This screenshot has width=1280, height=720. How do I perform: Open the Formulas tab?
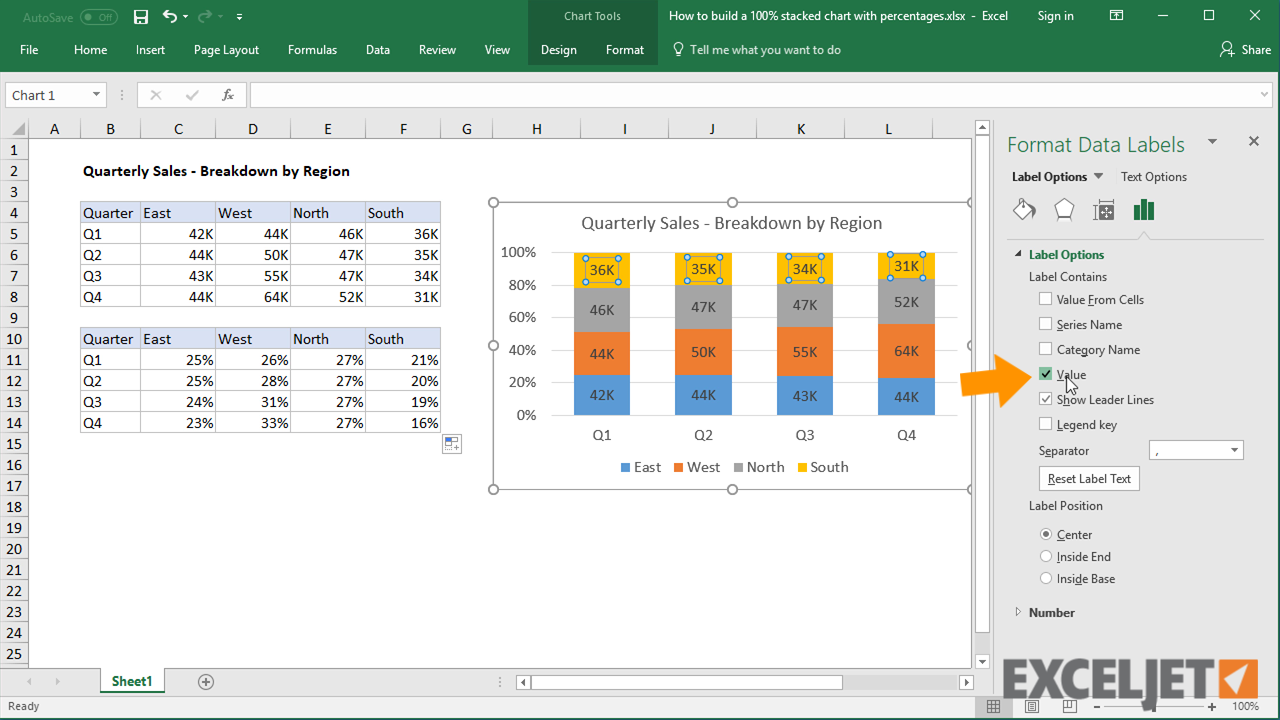click(312, 50)
